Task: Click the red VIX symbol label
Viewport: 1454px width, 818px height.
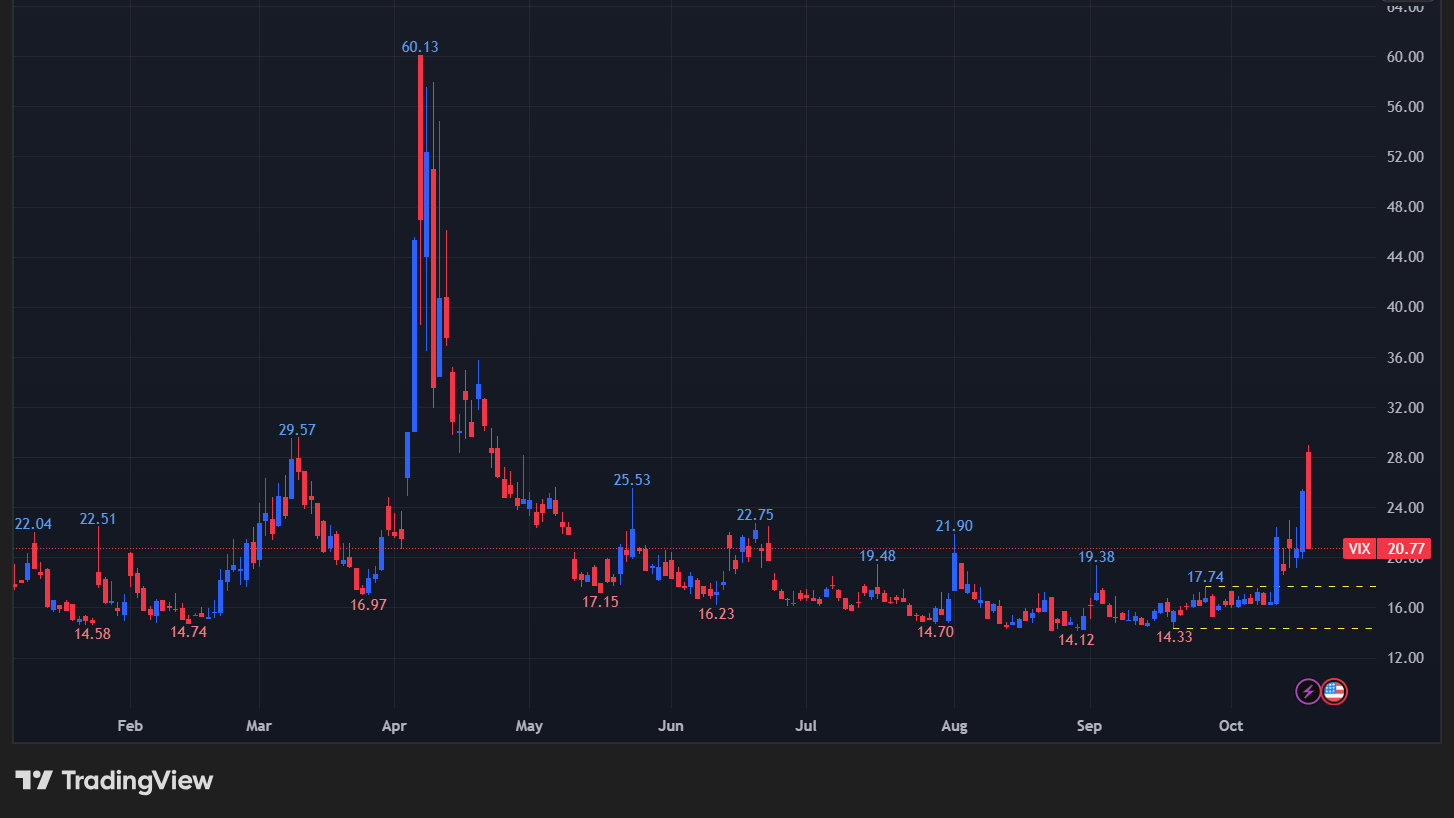Action: coord(1359,548)
